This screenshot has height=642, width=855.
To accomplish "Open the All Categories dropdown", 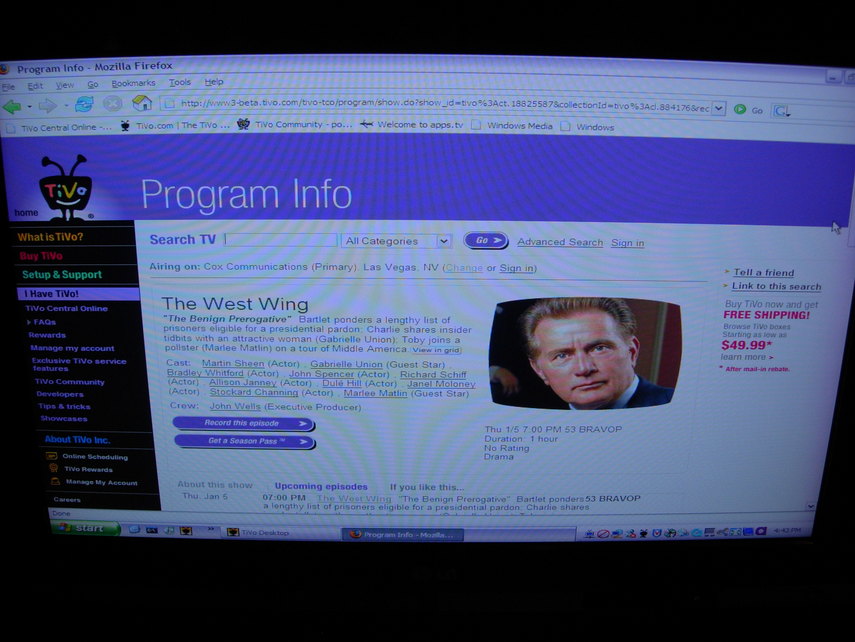I will 396,241.
